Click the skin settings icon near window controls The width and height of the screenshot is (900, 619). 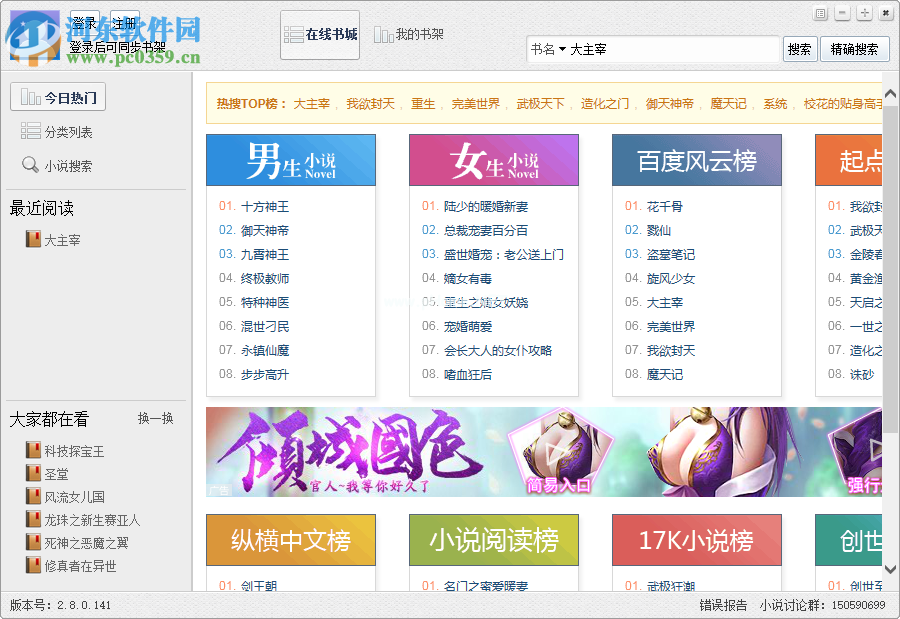click(x=818, y=12)
